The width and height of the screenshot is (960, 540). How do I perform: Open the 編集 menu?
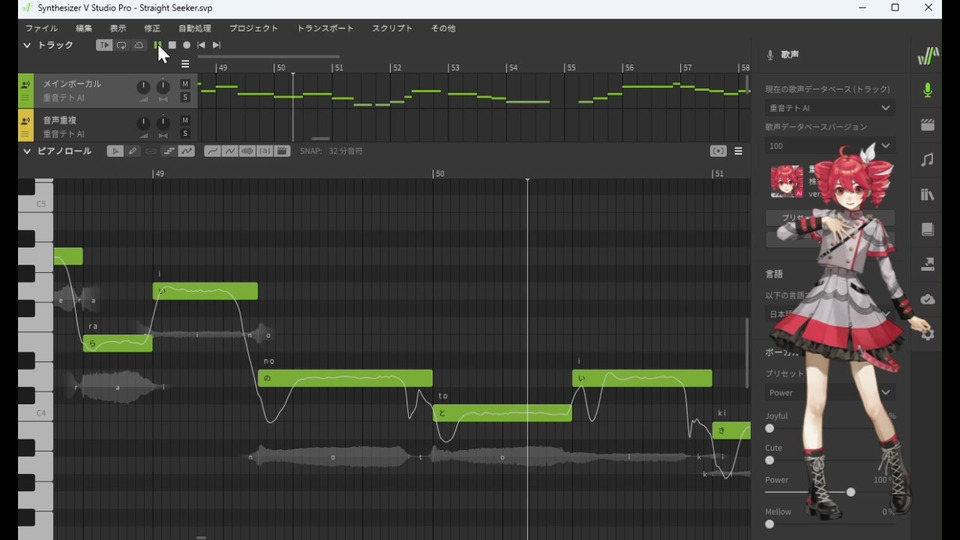[x=84, y=28]
